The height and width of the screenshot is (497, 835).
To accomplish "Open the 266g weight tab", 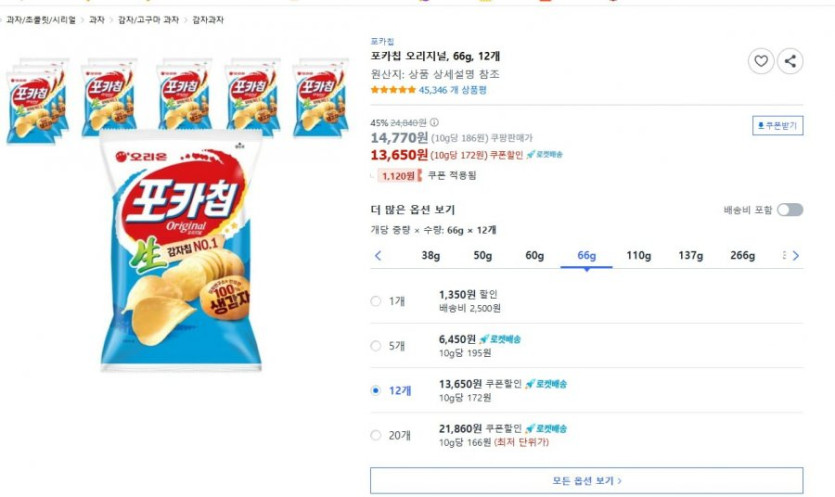I will (742, 256).
